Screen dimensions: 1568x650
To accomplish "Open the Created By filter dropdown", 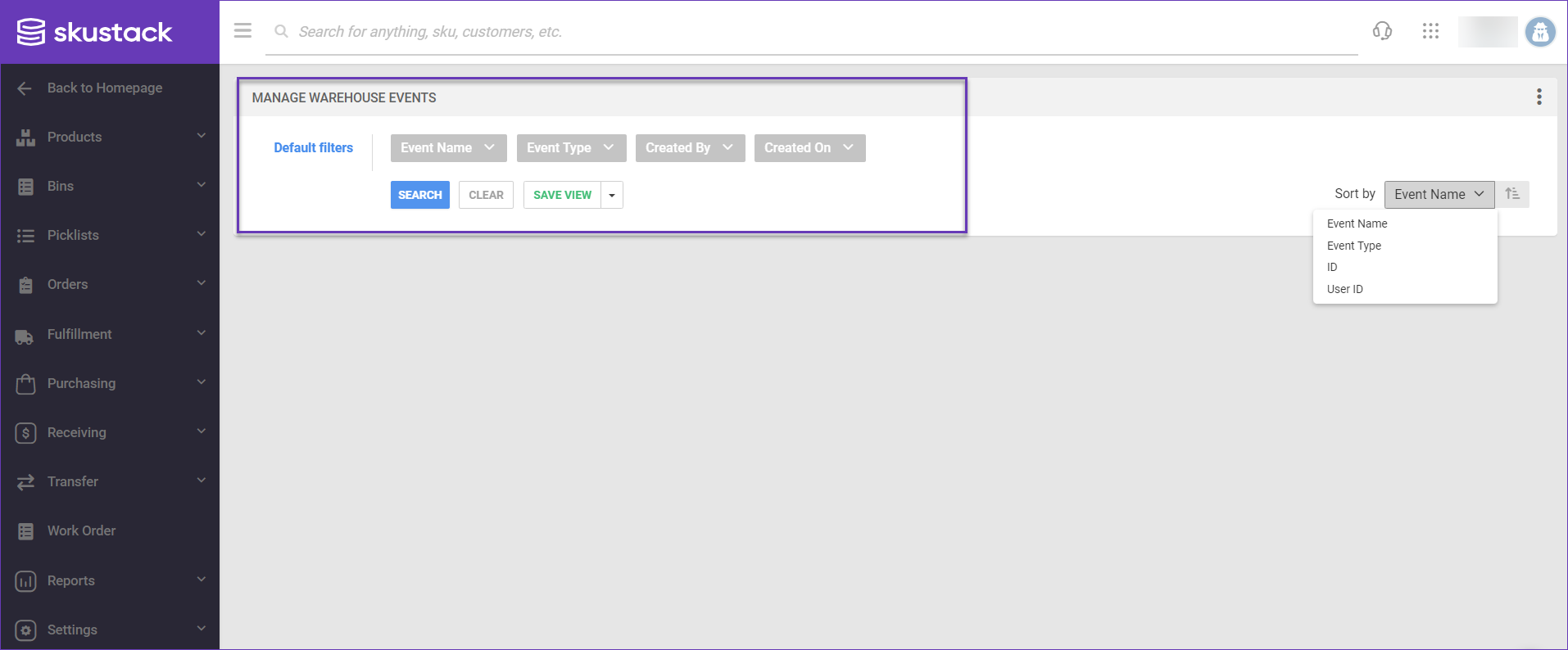I will pos(690,148).
